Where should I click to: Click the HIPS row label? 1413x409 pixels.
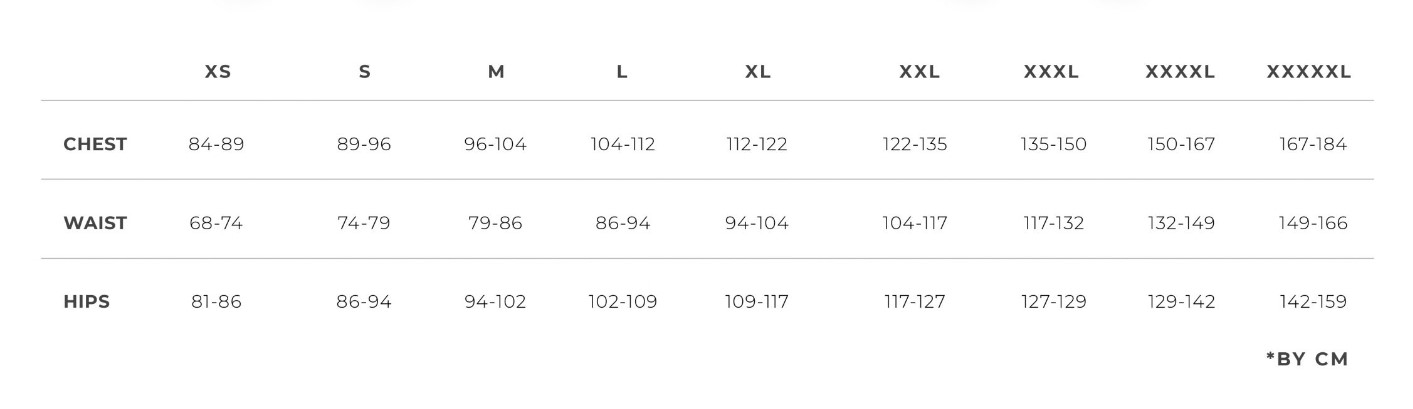pyautogui.click(x=87, y=302)
